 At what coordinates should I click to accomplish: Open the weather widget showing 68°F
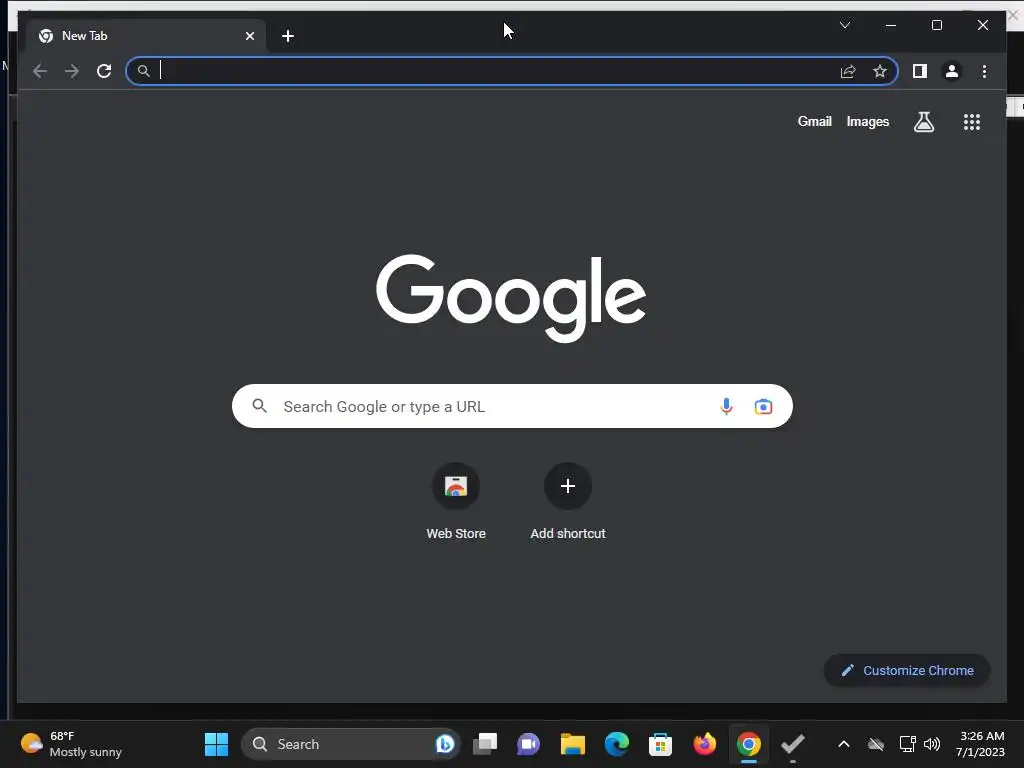(x=72, y=744)
